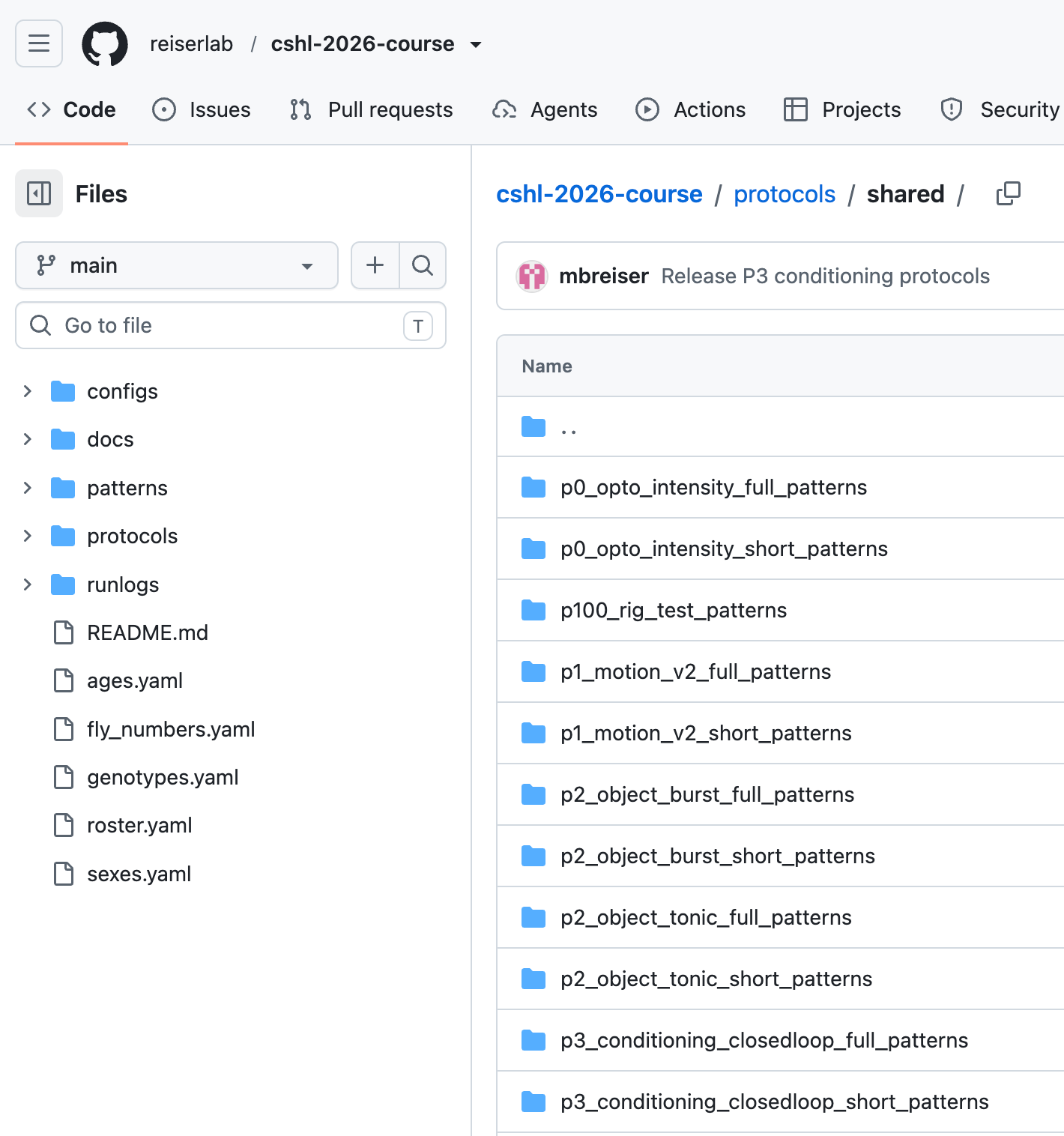Select ages.yaml in the file tree
Screen dimensions: 1064x1136
pos(135,680)
